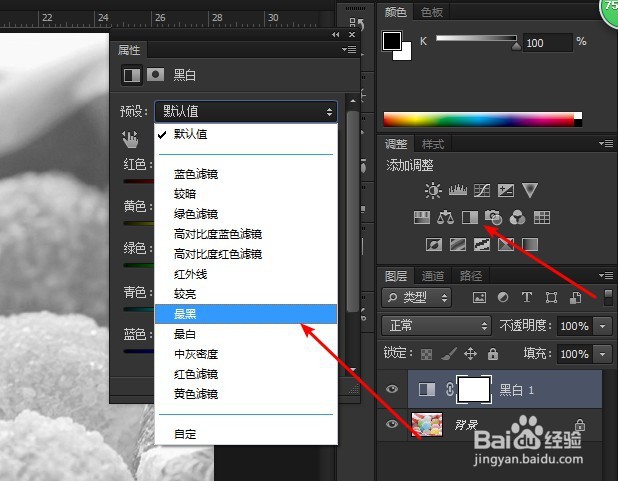Click the K slider handle
Image resolution: width=618 pixels, height=481 pixels.
pyautogui.click(x=516, y=47)
